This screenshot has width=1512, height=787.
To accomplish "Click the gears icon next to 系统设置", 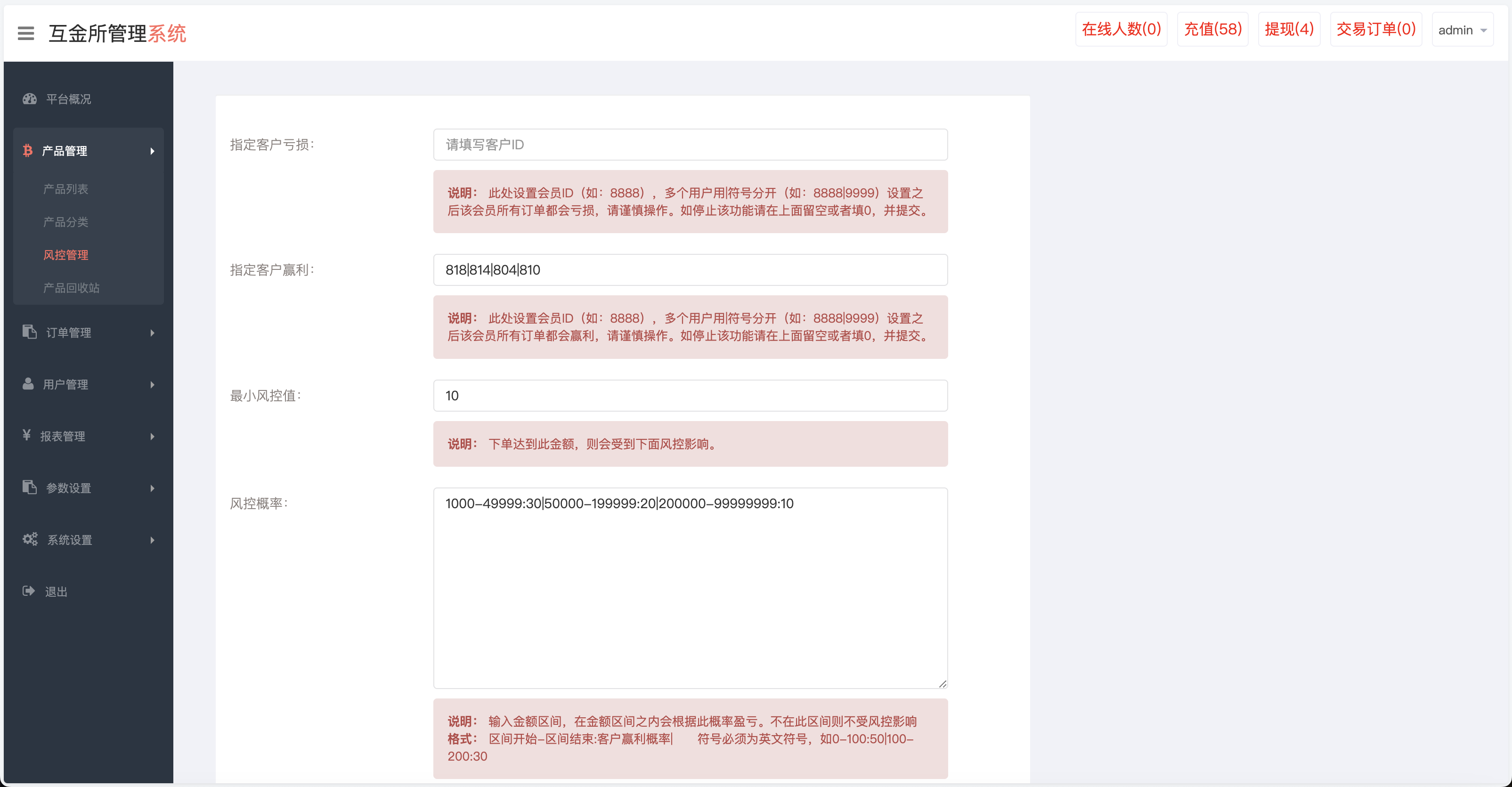I will tap(29, 539).
